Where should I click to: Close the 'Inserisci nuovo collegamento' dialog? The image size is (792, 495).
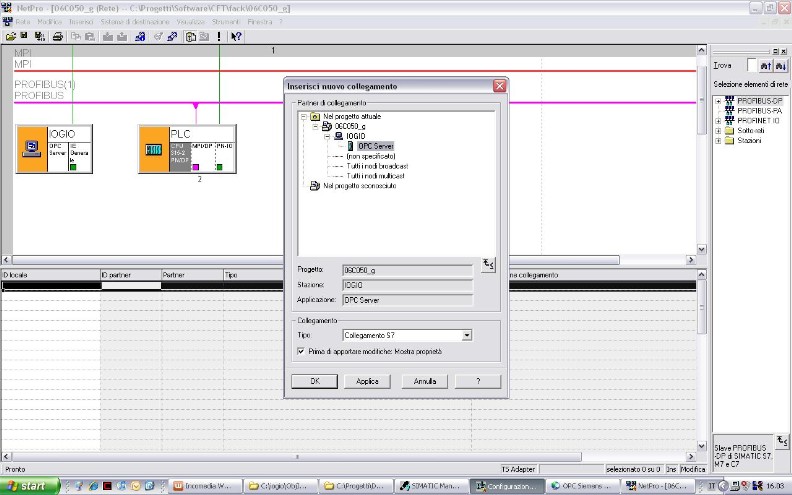click(500, 86)
